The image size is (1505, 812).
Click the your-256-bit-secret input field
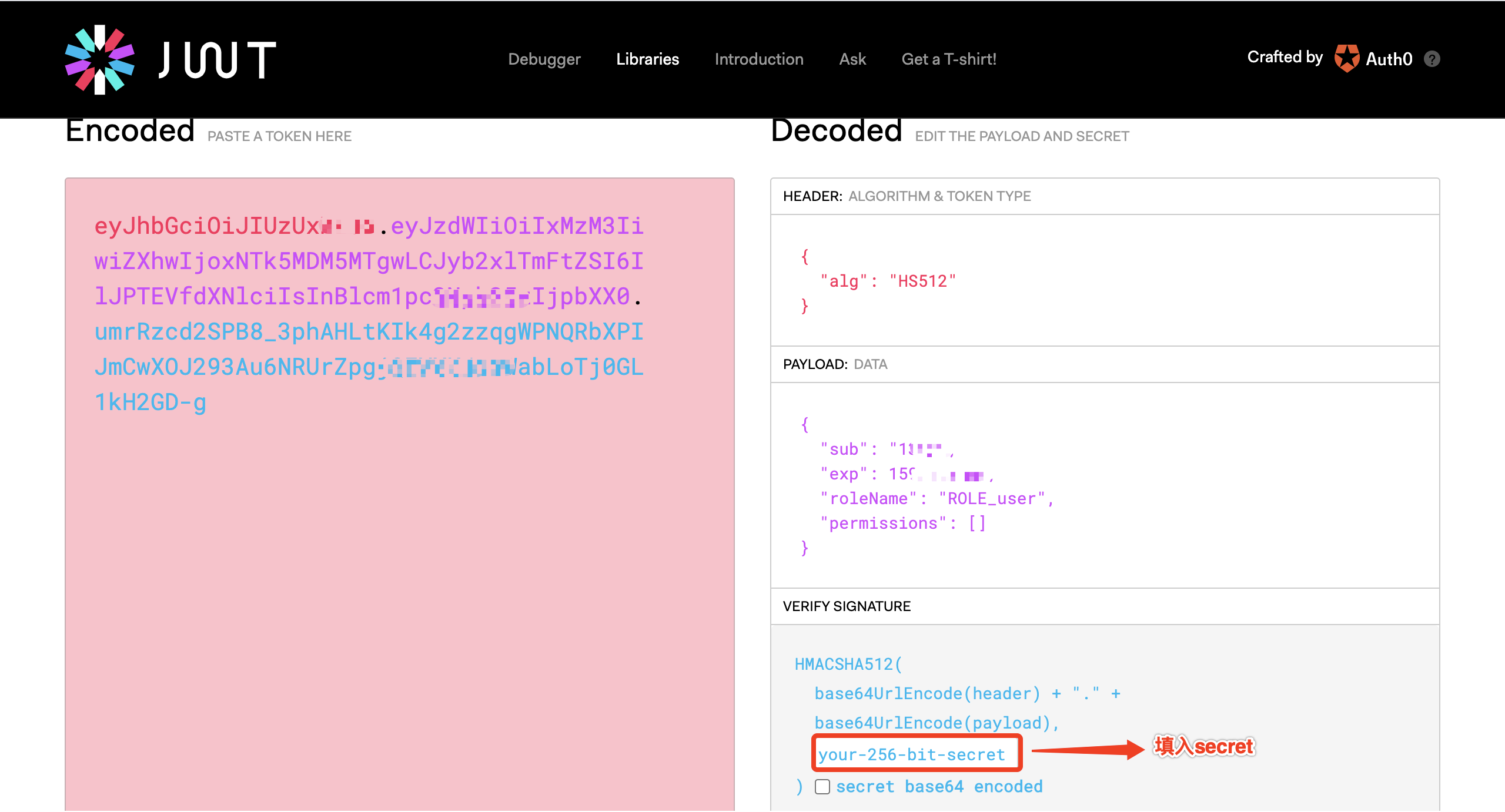click(x=916, y=754)
